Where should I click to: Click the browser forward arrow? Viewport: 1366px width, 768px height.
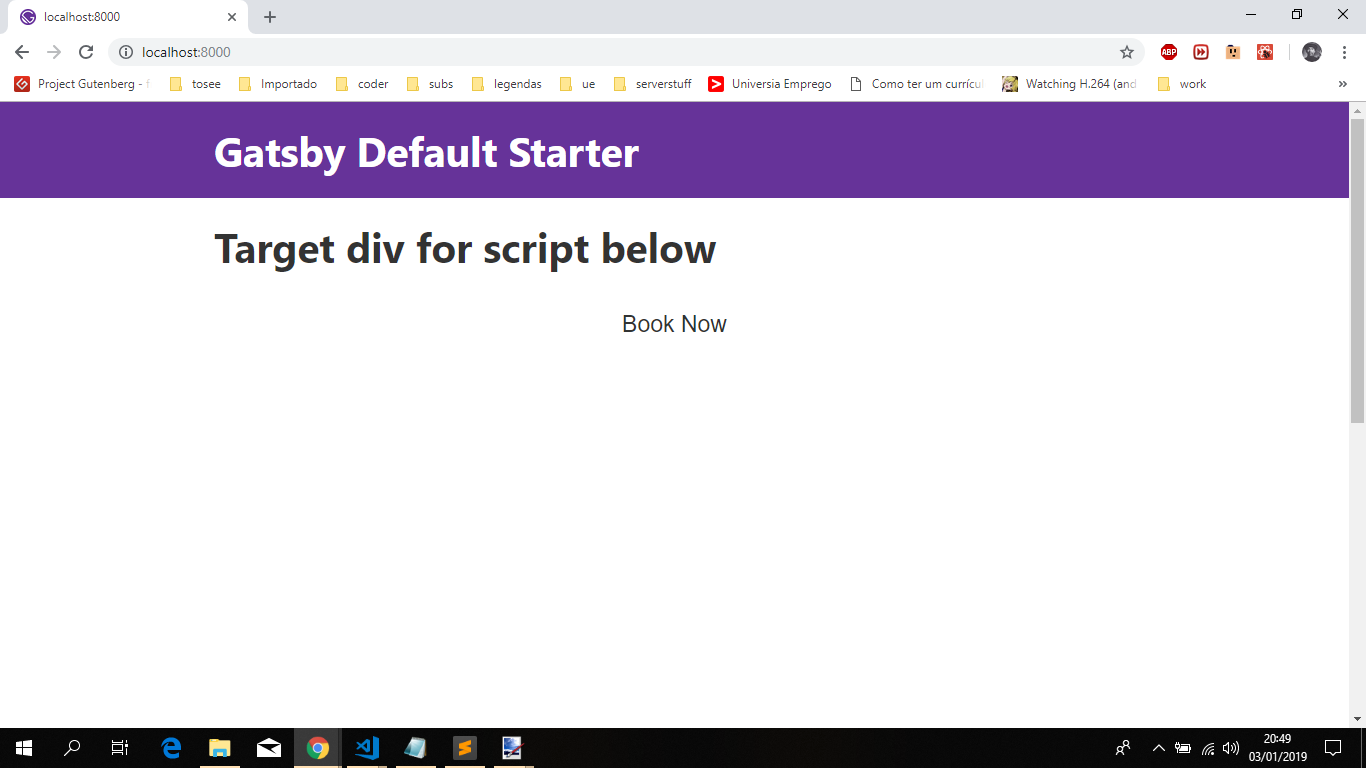tap(54, 52)
